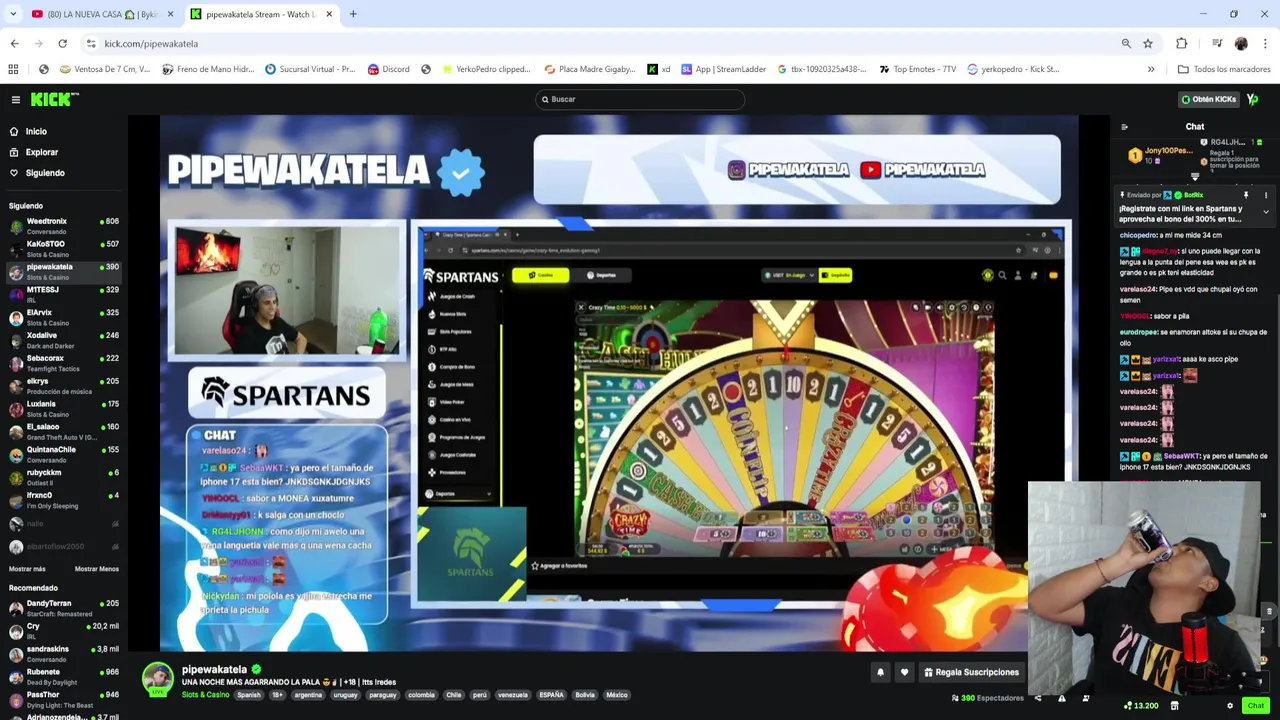
Task: Click the heart follow button
Action: (x=904, y=672)
